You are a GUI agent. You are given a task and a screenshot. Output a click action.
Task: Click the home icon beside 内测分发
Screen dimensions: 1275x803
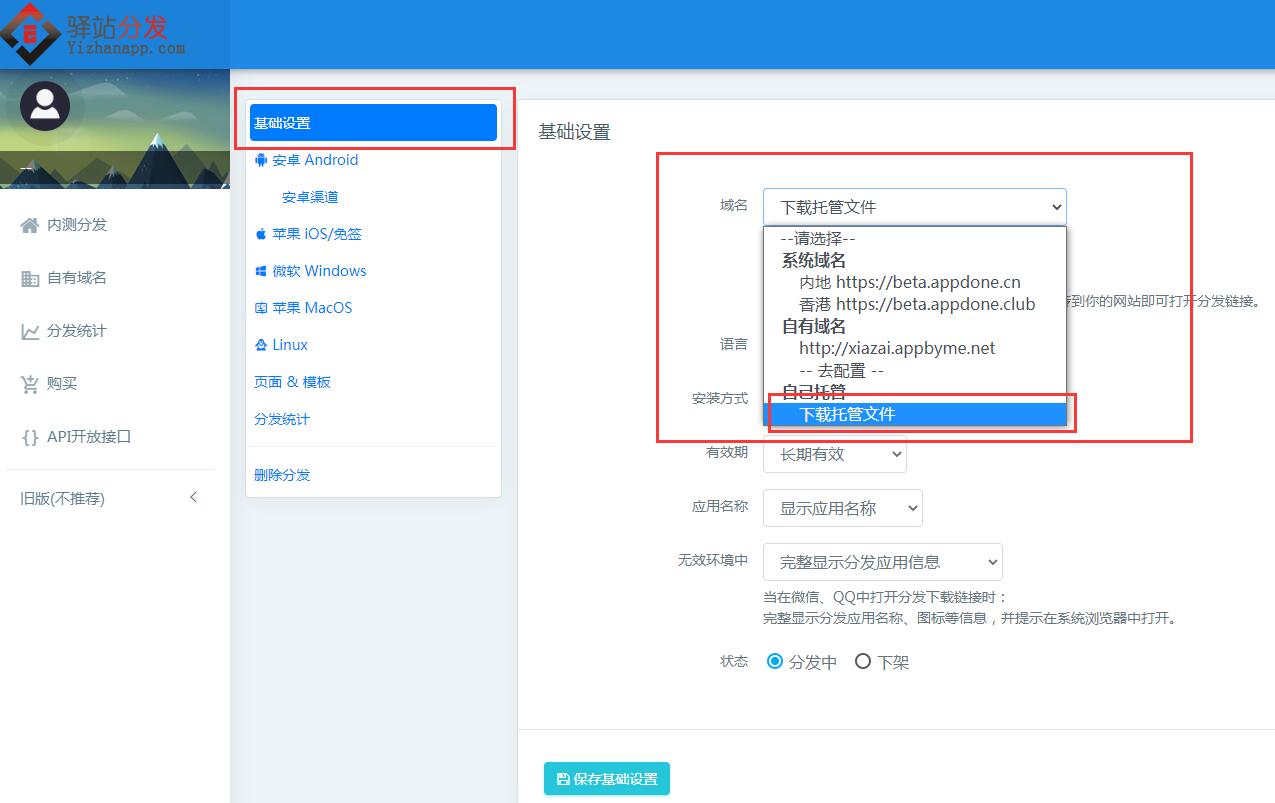point(30,225)
